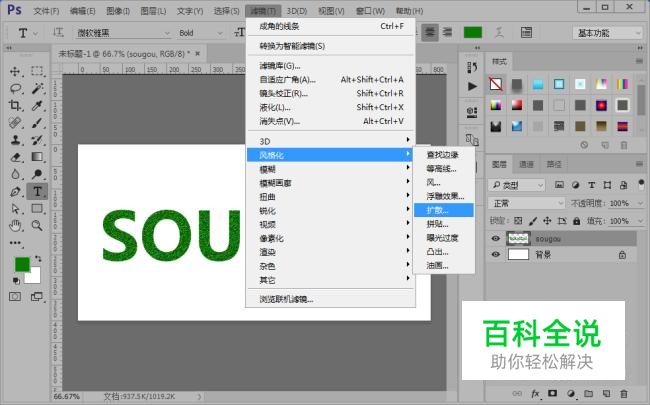Open the 文件(F) menu
Screen dimensions: 650x405
[x=46, y=11]
